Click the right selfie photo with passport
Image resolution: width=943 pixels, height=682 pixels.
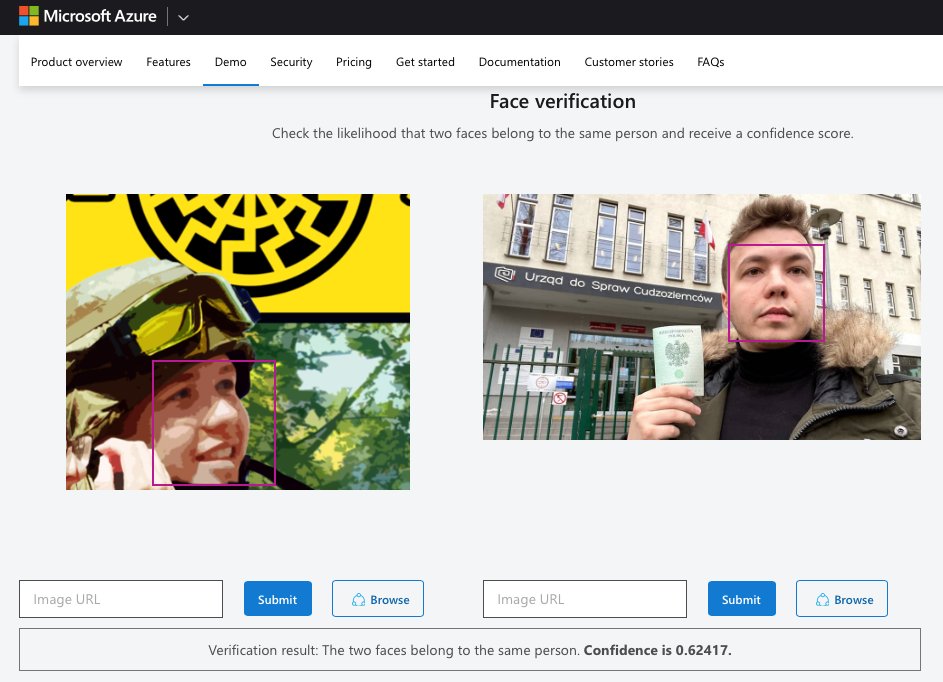[x=702, y=317]
